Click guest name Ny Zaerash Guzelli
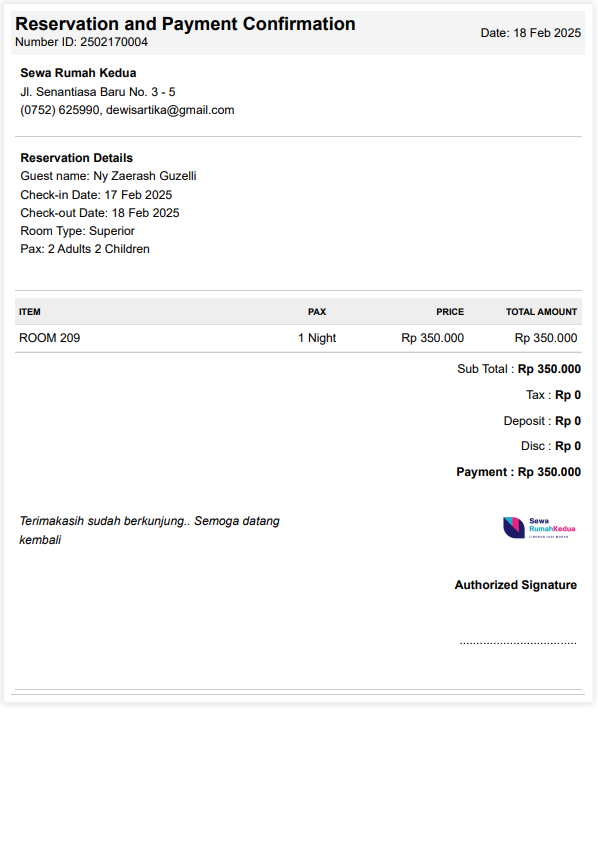The image size is (598, 845). pyautogui.click(x=145, y=176)
